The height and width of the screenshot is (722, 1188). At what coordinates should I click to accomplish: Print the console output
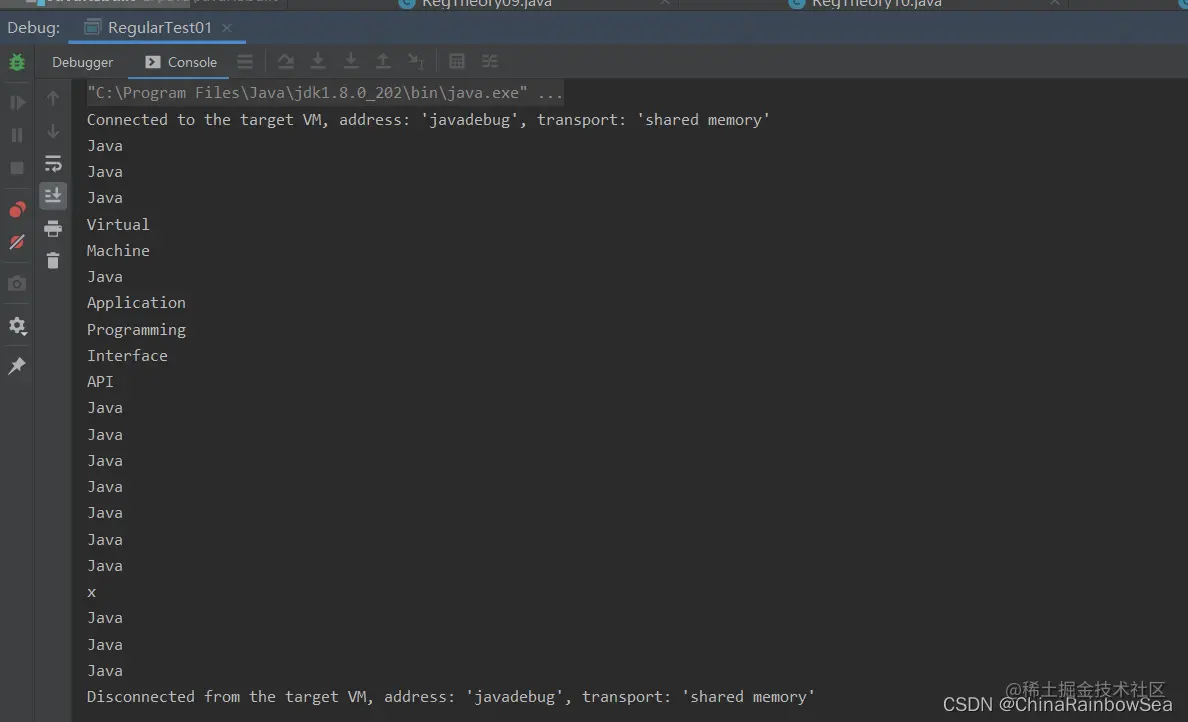[53, 228]
